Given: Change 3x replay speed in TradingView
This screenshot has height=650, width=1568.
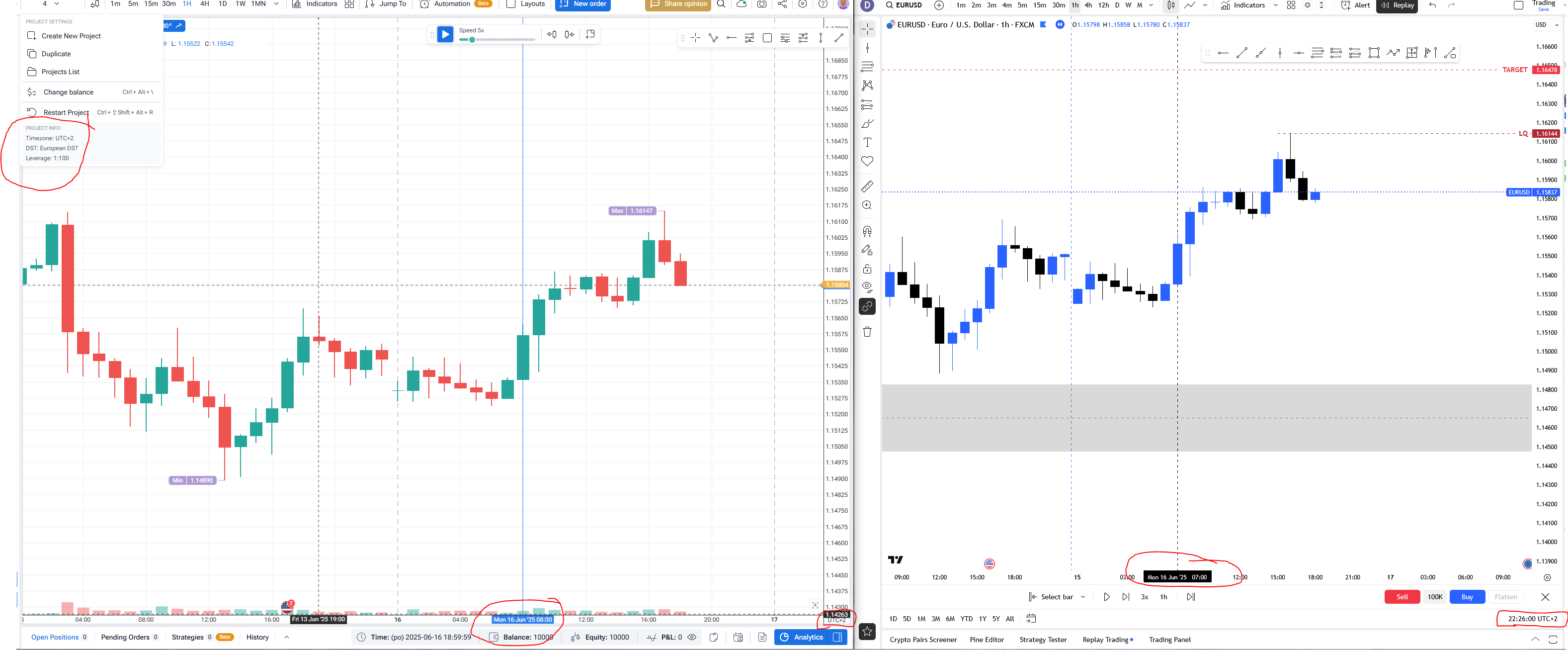Looking at the screenshot, I should (x=1145, y=597).
